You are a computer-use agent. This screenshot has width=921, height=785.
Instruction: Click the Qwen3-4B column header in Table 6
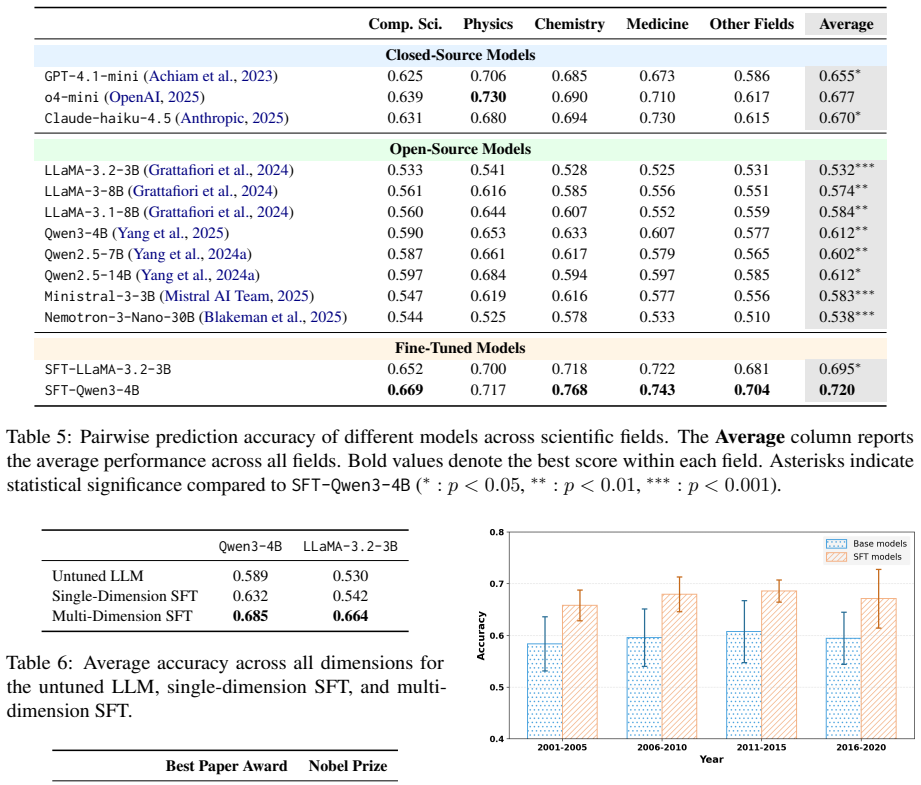250,547
